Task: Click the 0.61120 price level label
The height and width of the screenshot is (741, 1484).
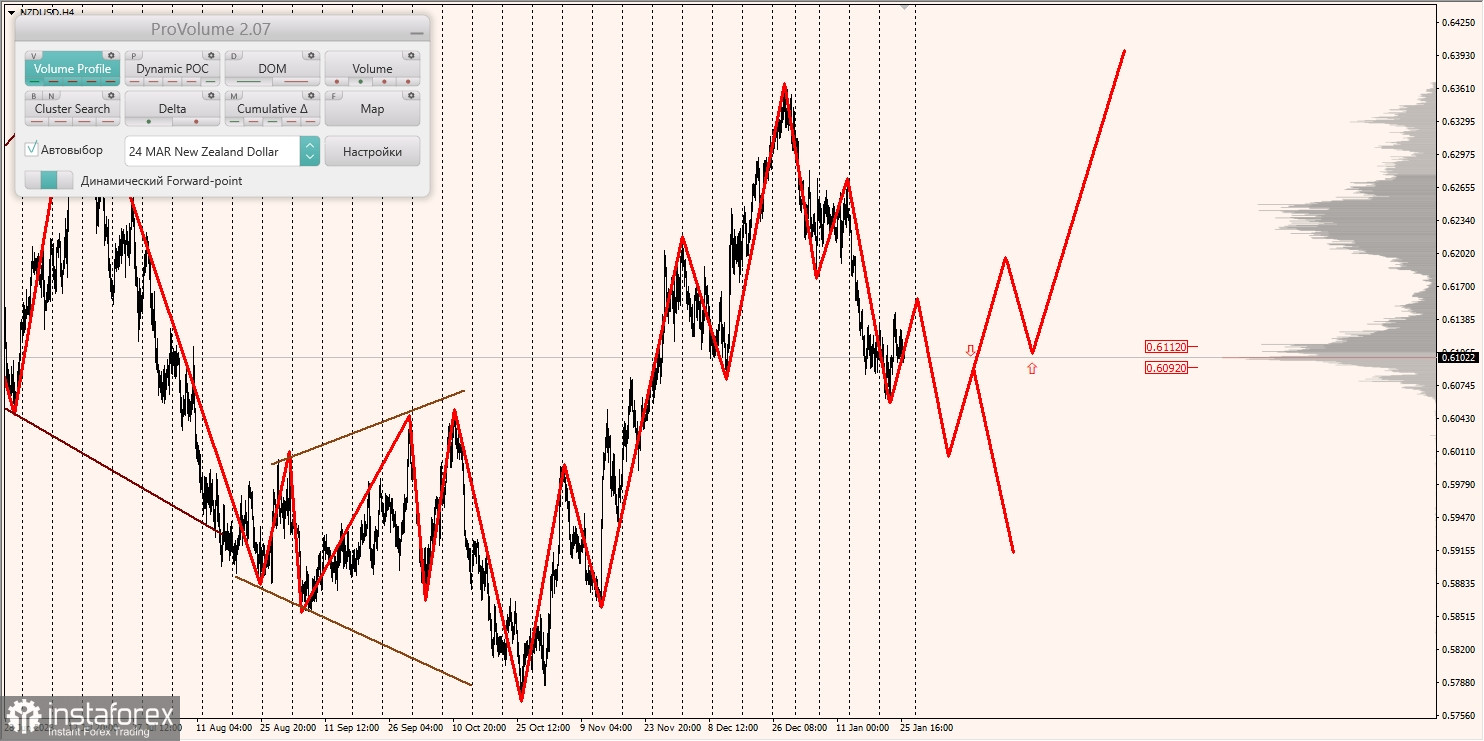Action: (x=1166, y=347)
